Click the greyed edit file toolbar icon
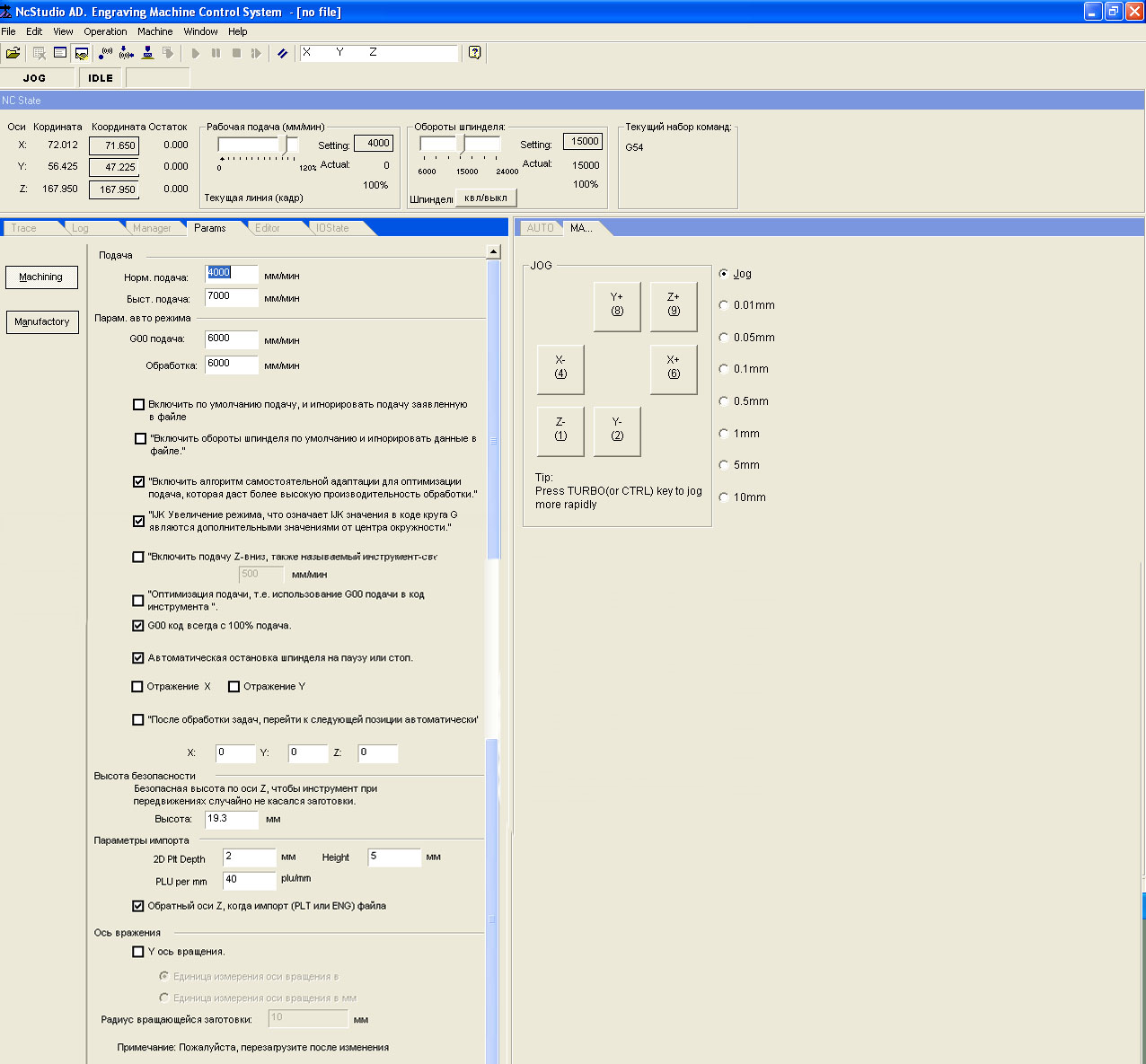This screenshot has height=1064, width=1146. (x=39, y=53)
